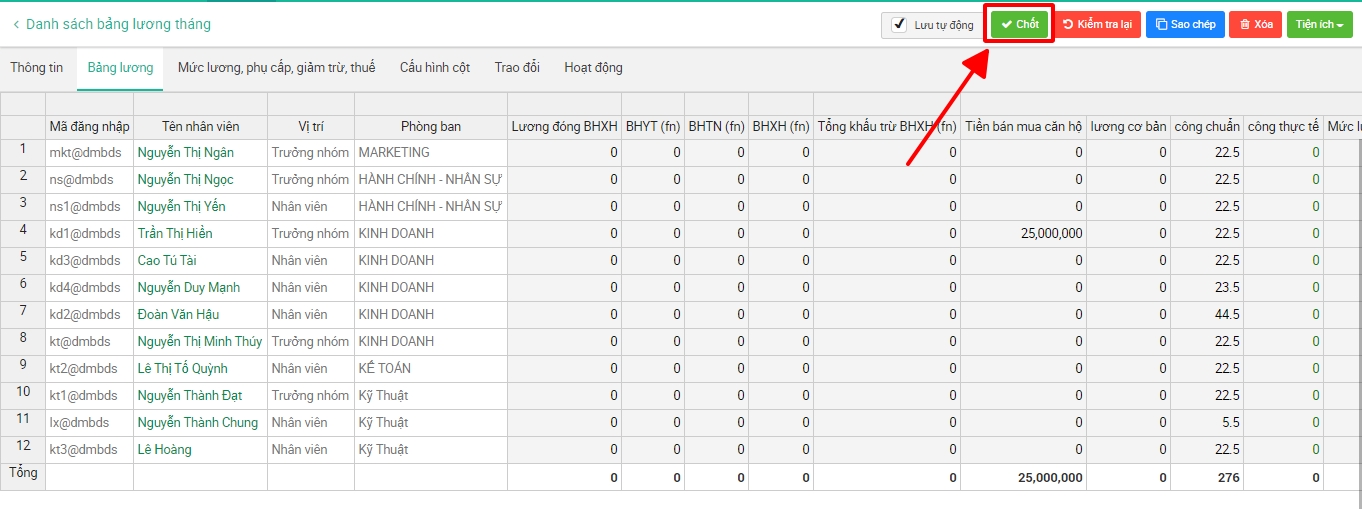
Task: Click the red Xóa delete button
Action: click(x=1255, y=24)
